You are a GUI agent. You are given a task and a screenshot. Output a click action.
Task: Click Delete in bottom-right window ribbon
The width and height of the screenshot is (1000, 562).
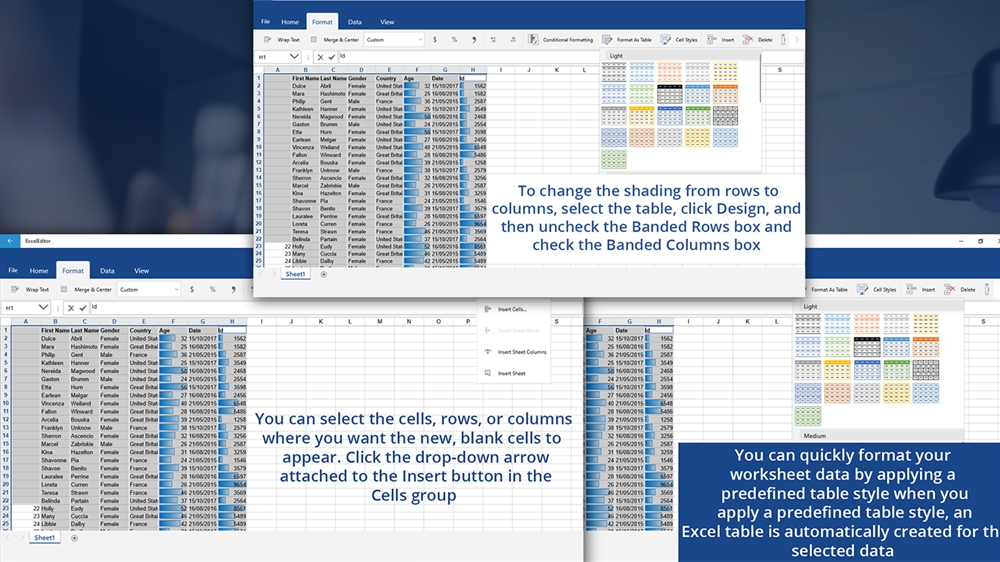tap(960, 290)
